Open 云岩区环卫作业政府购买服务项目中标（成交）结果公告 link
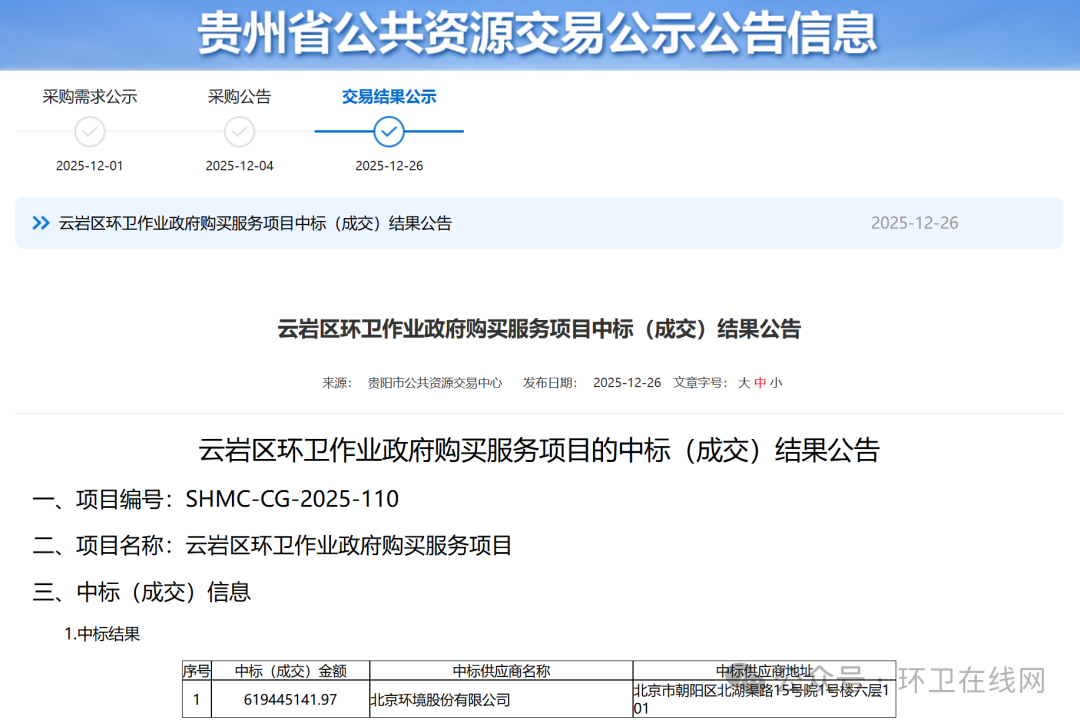The height and width of the screenshot is (723, 1080). tap(255, 223)
